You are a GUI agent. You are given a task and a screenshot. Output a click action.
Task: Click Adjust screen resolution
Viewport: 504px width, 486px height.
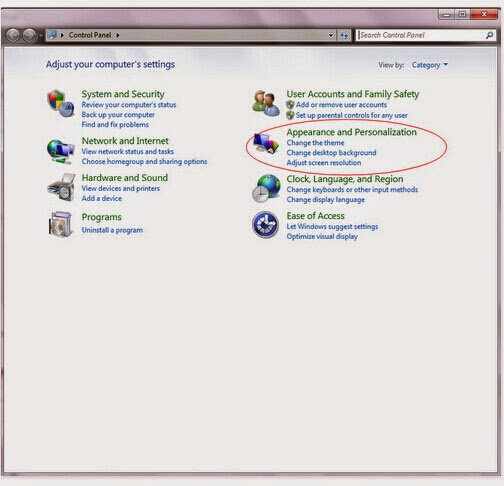[324, 163]
